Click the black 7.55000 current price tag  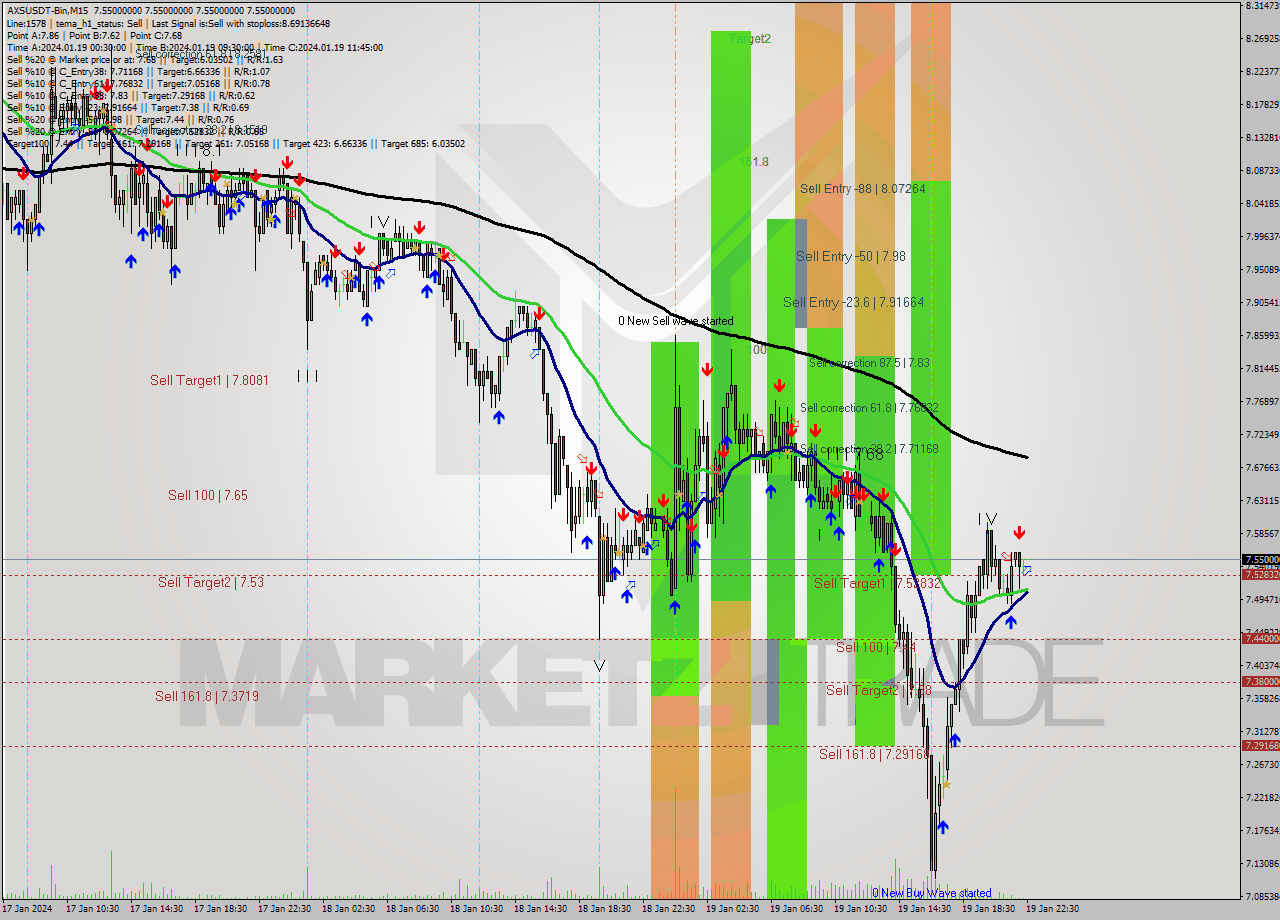1260,560
